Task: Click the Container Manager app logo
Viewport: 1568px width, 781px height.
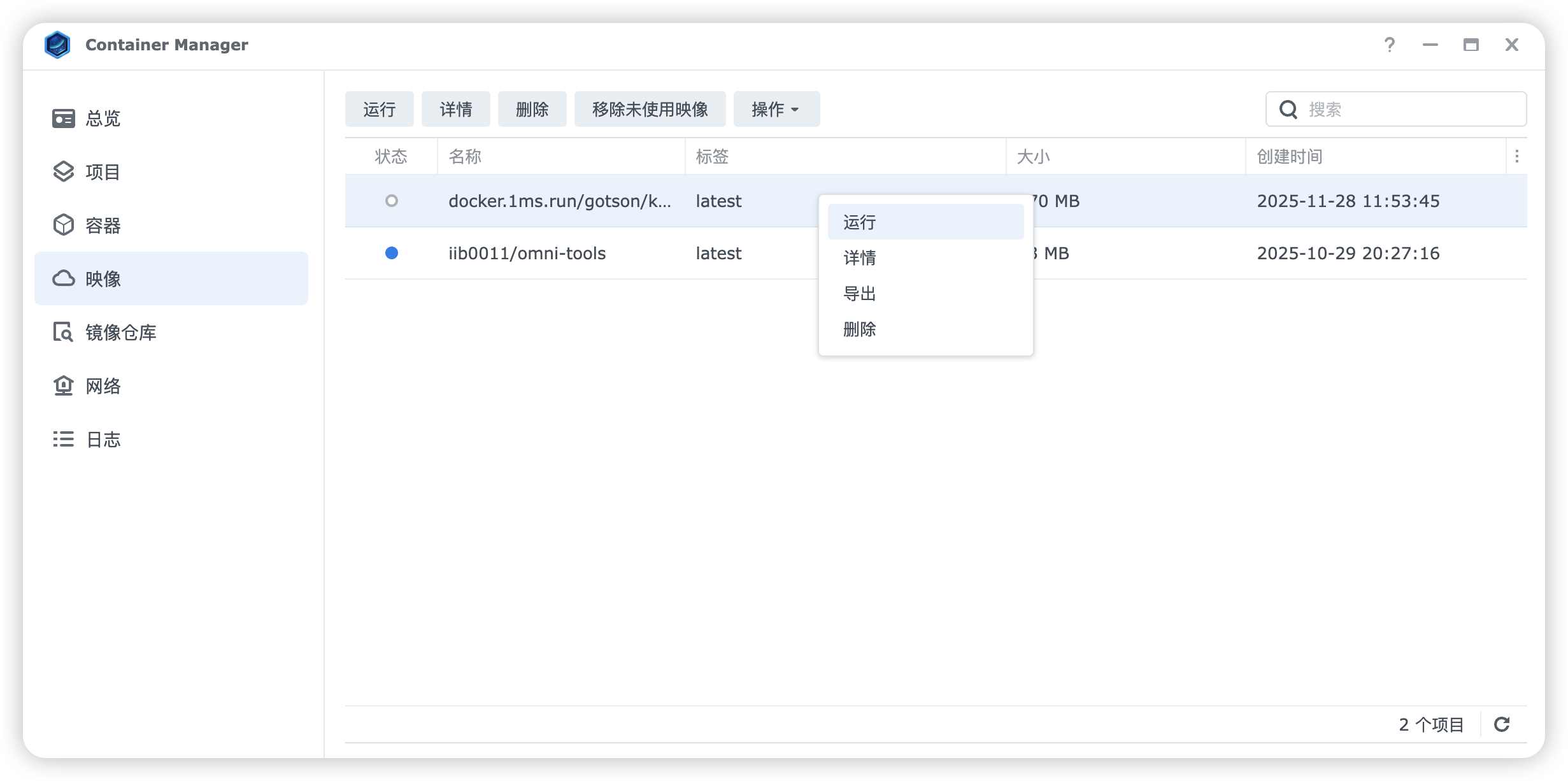Action: [57, 45]
